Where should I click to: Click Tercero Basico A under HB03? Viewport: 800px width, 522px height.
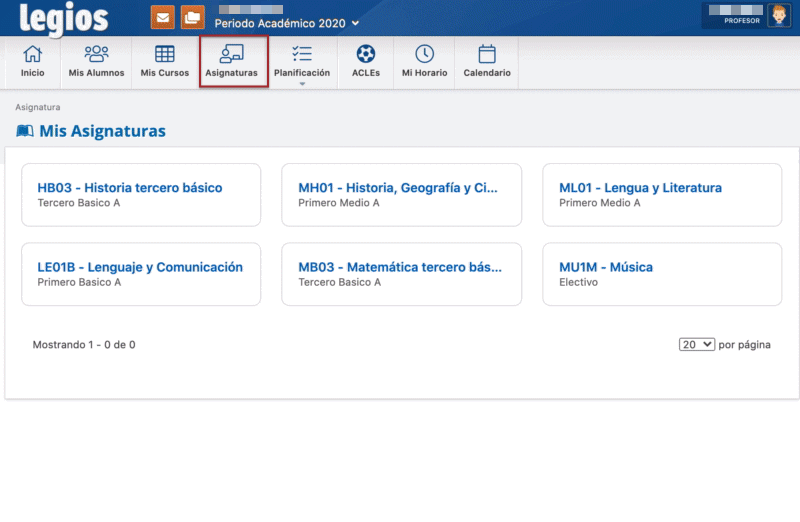pyautogui.click(x=79, y=203)
